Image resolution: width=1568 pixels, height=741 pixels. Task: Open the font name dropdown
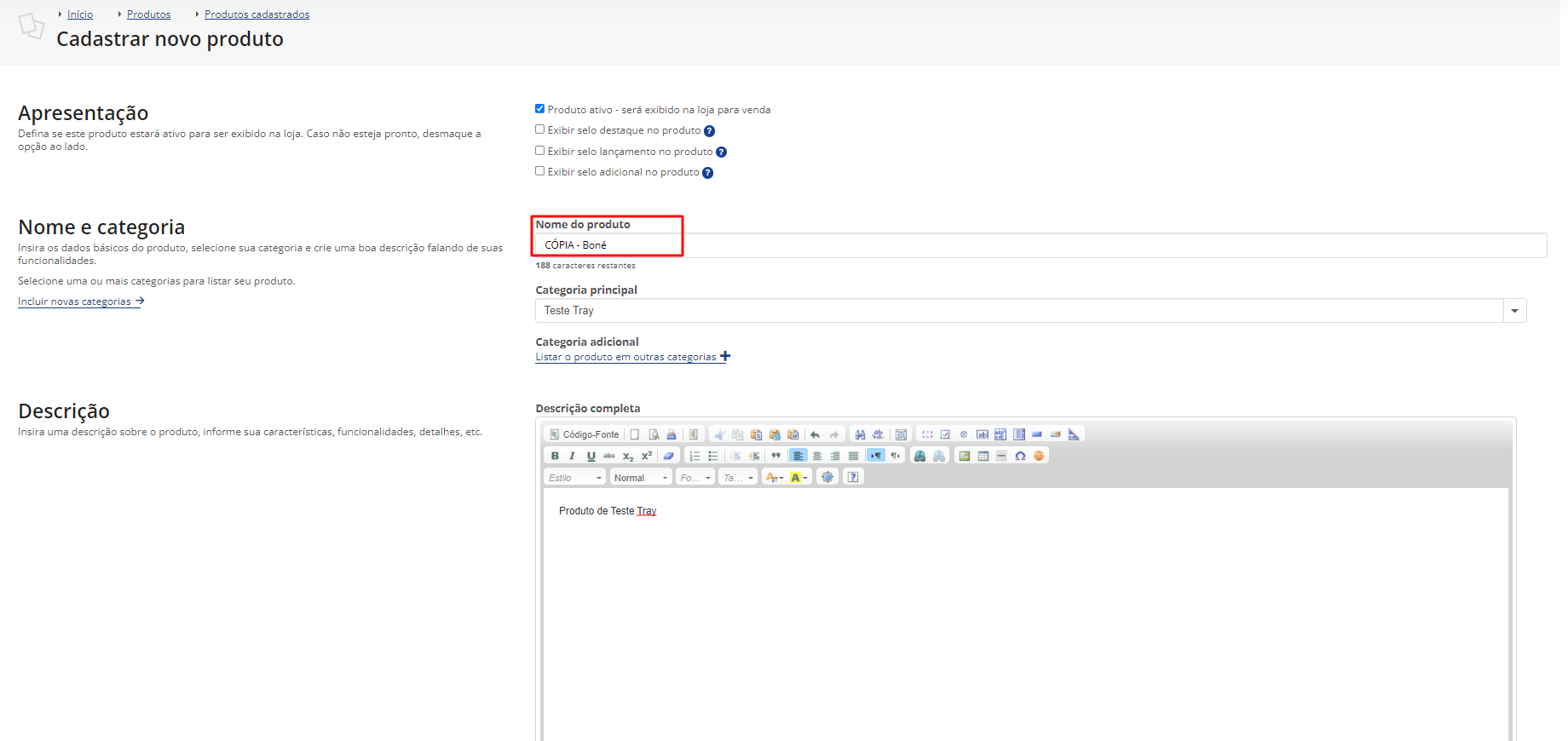point(695,477)
